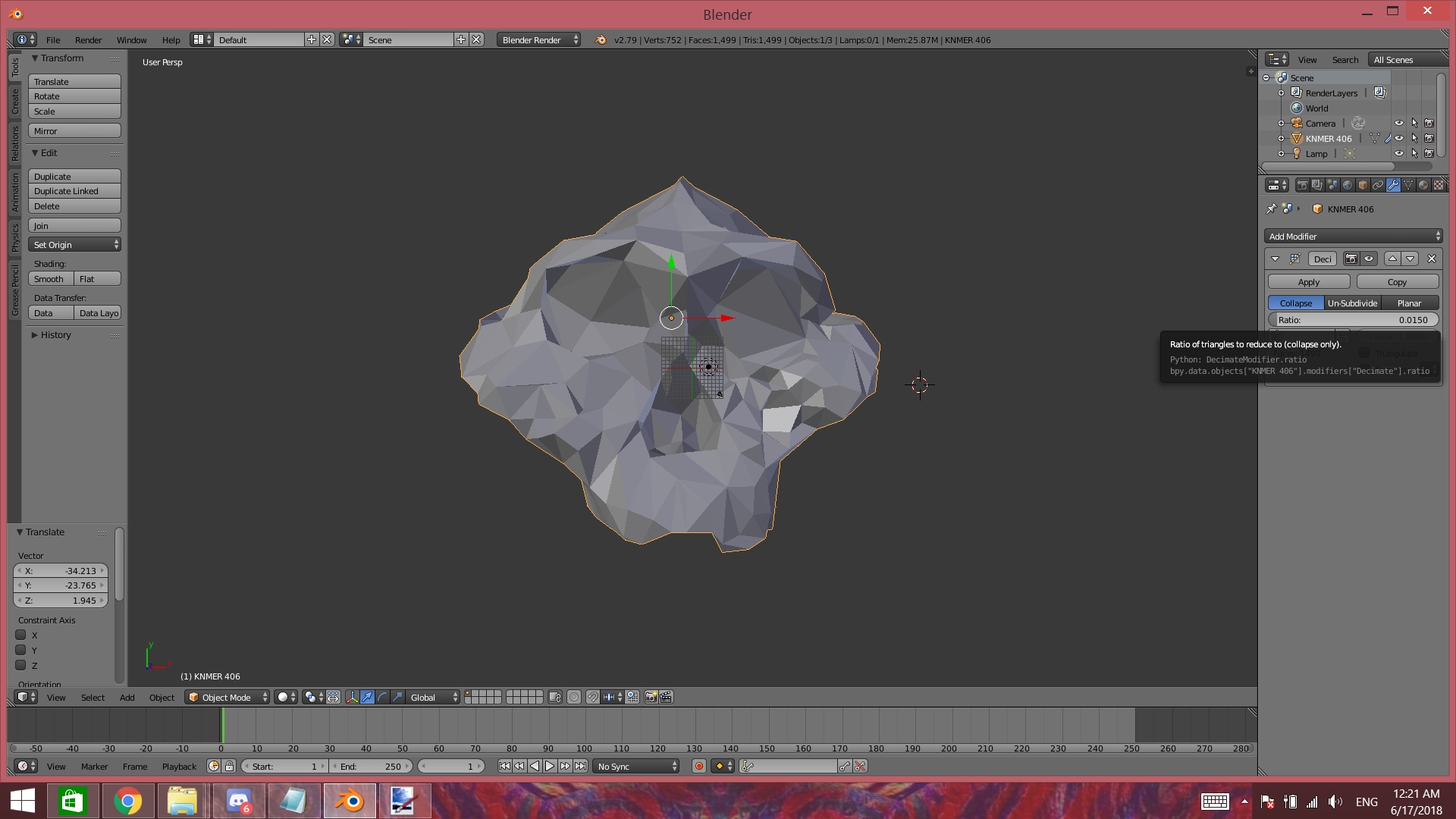This screenshot has height=819, width=1456.
Task: Open the World properties tab (globe icon)
Action: point(1348,185)
